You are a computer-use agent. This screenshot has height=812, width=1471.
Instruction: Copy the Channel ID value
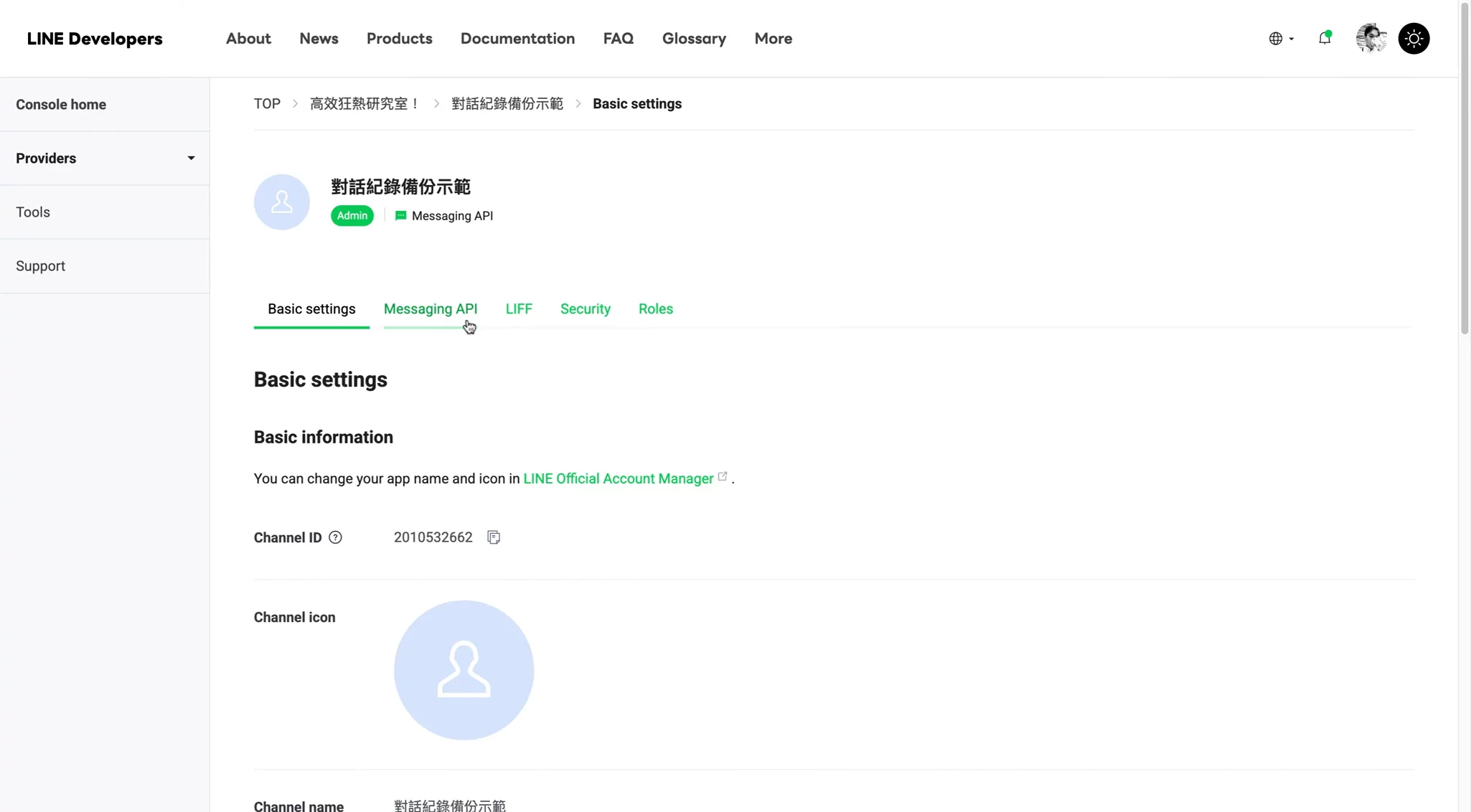click(494, 537)
